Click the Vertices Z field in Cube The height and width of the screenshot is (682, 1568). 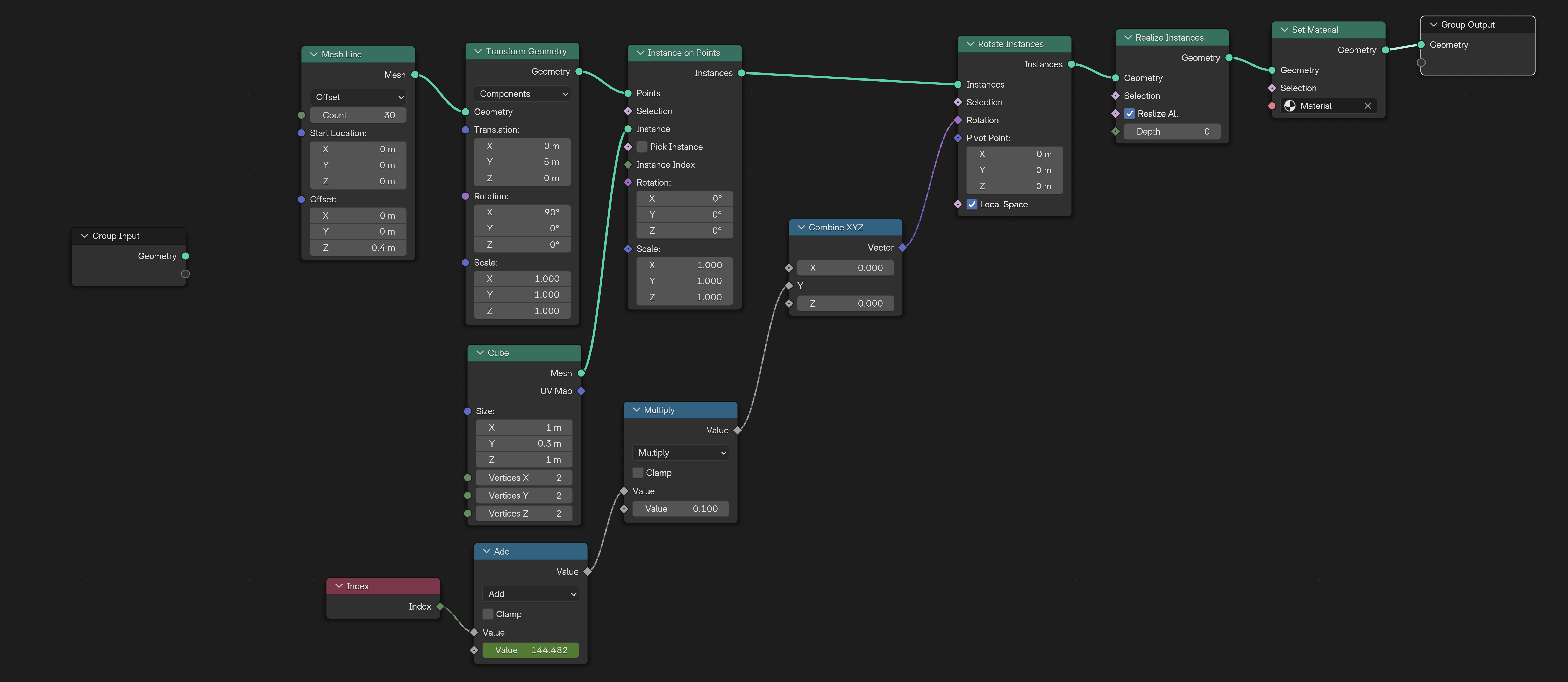click(x=524, y=514)
